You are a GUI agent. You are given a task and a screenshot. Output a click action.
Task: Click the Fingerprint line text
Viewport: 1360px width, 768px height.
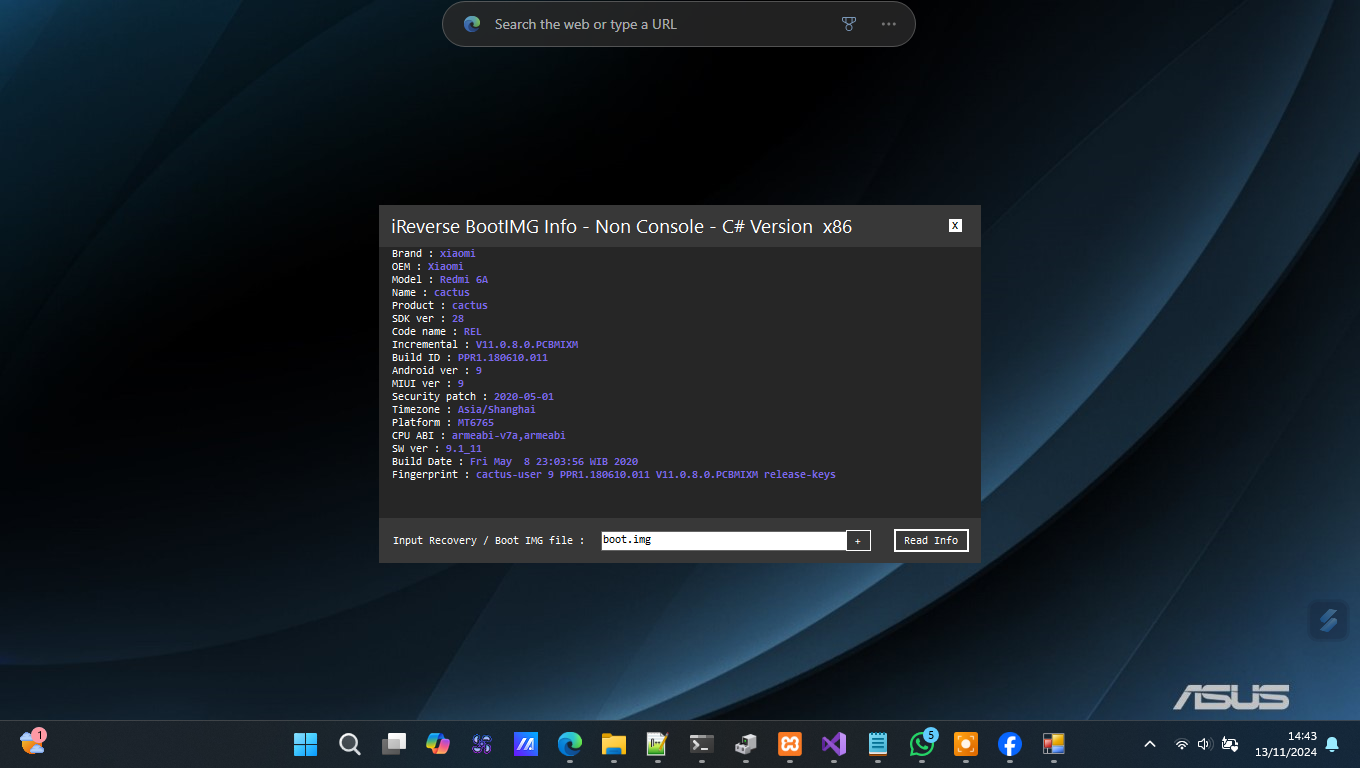click(x=614, y=475)
